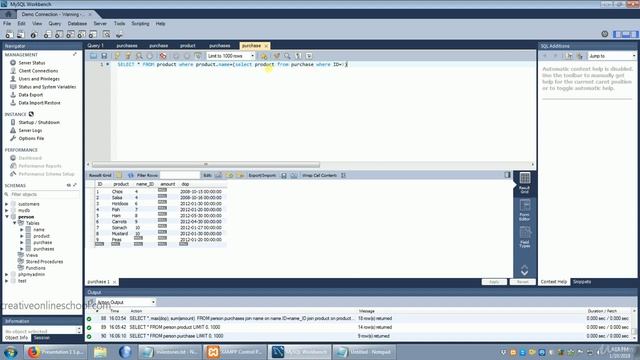Toggle left sidebar panel visibility
The width and height of the screenshot is (640, 360).
click(618, 34)
